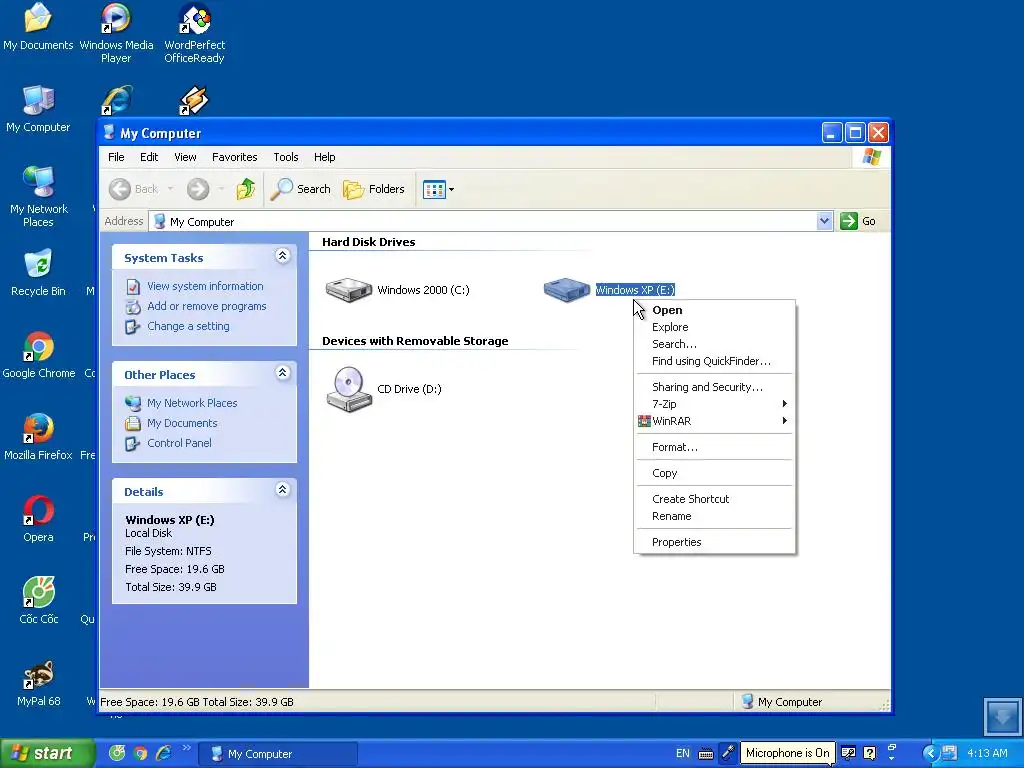Viewport: 1024px width, 768px height.
Task: Open the Help menu
Action: [x=325, y=157]
